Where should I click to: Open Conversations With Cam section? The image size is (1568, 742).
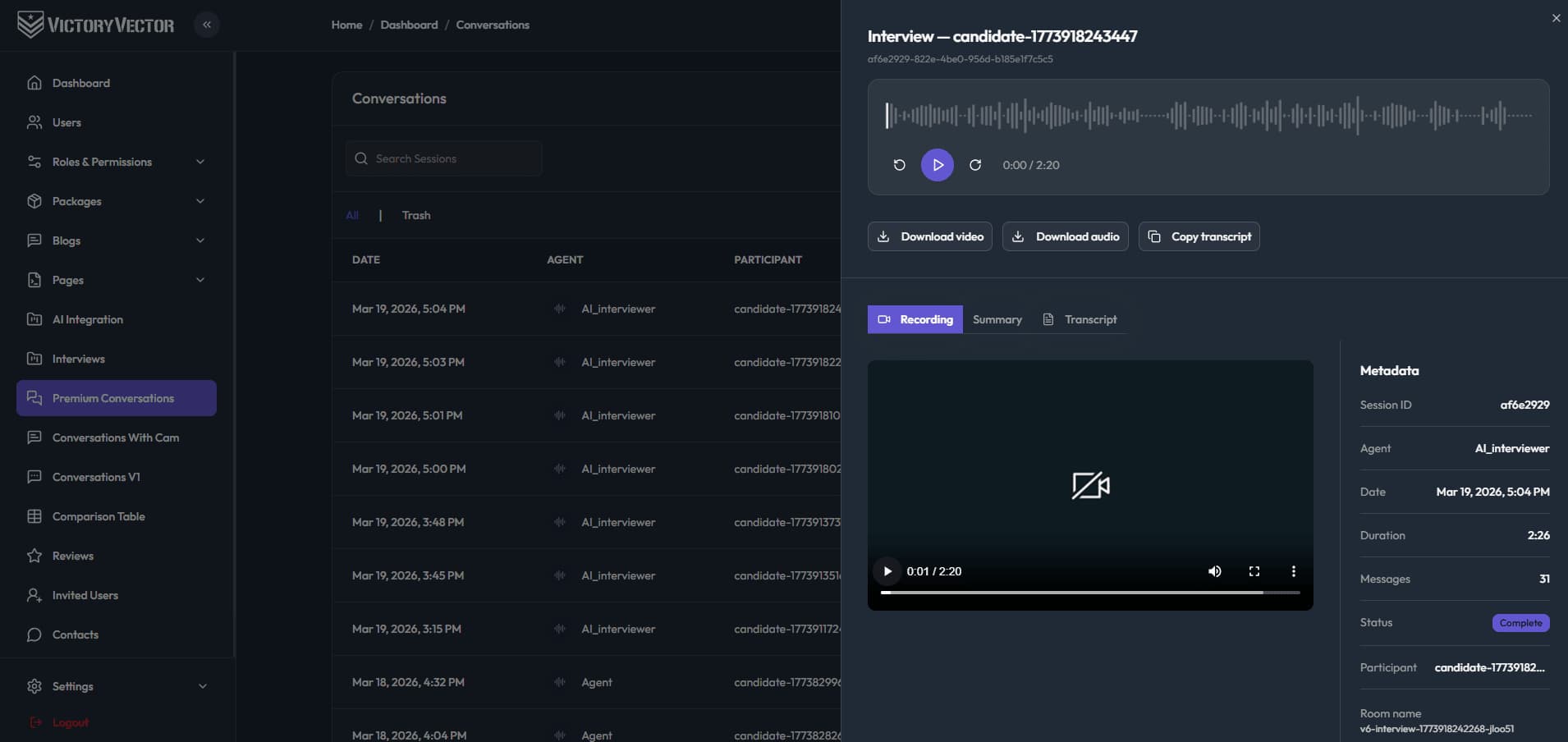pyautogui.click(x=117, y=437)
